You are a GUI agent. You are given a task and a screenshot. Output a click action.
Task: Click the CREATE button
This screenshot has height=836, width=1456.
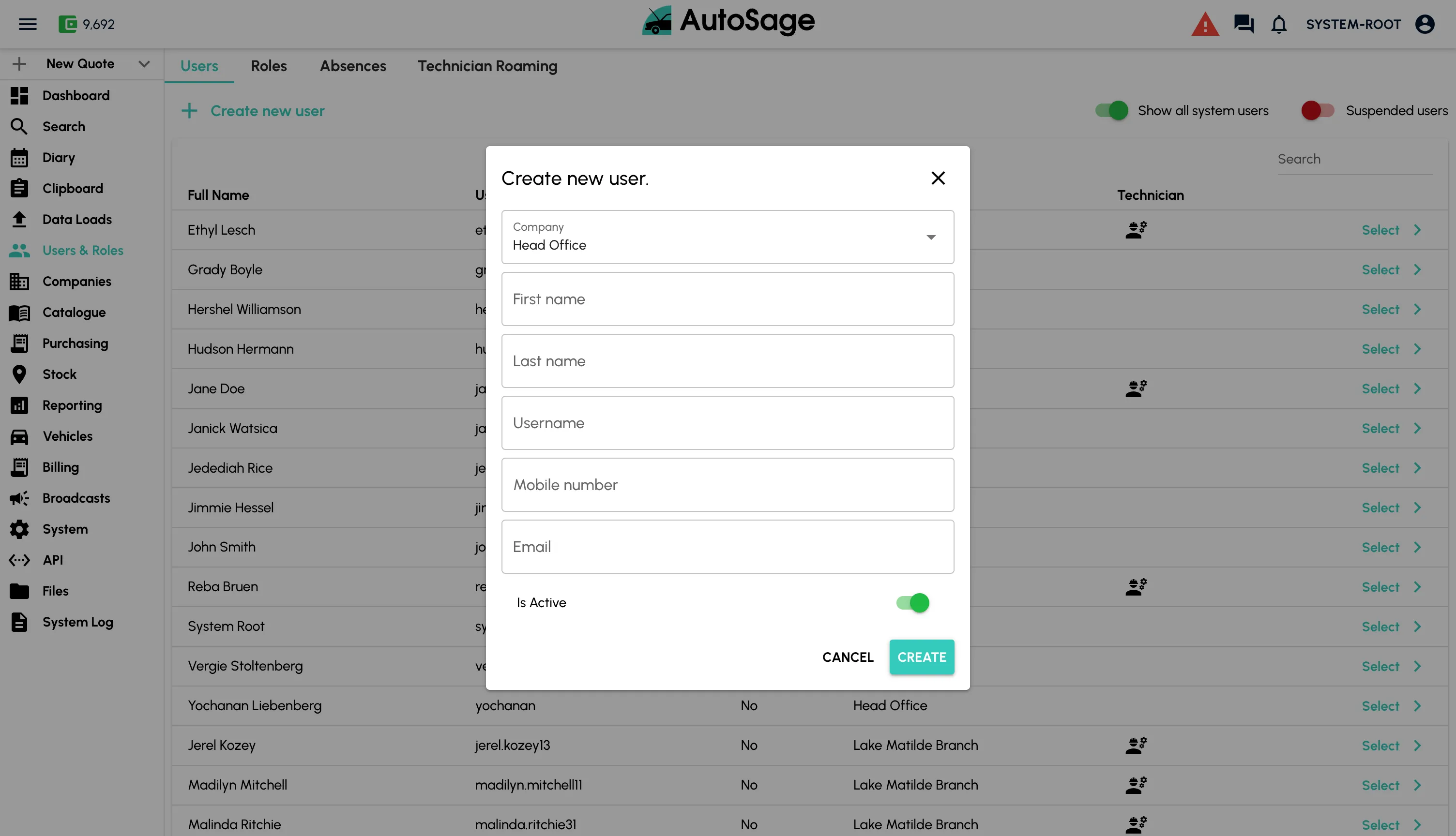pyautogui.click(x=921, y=657)
